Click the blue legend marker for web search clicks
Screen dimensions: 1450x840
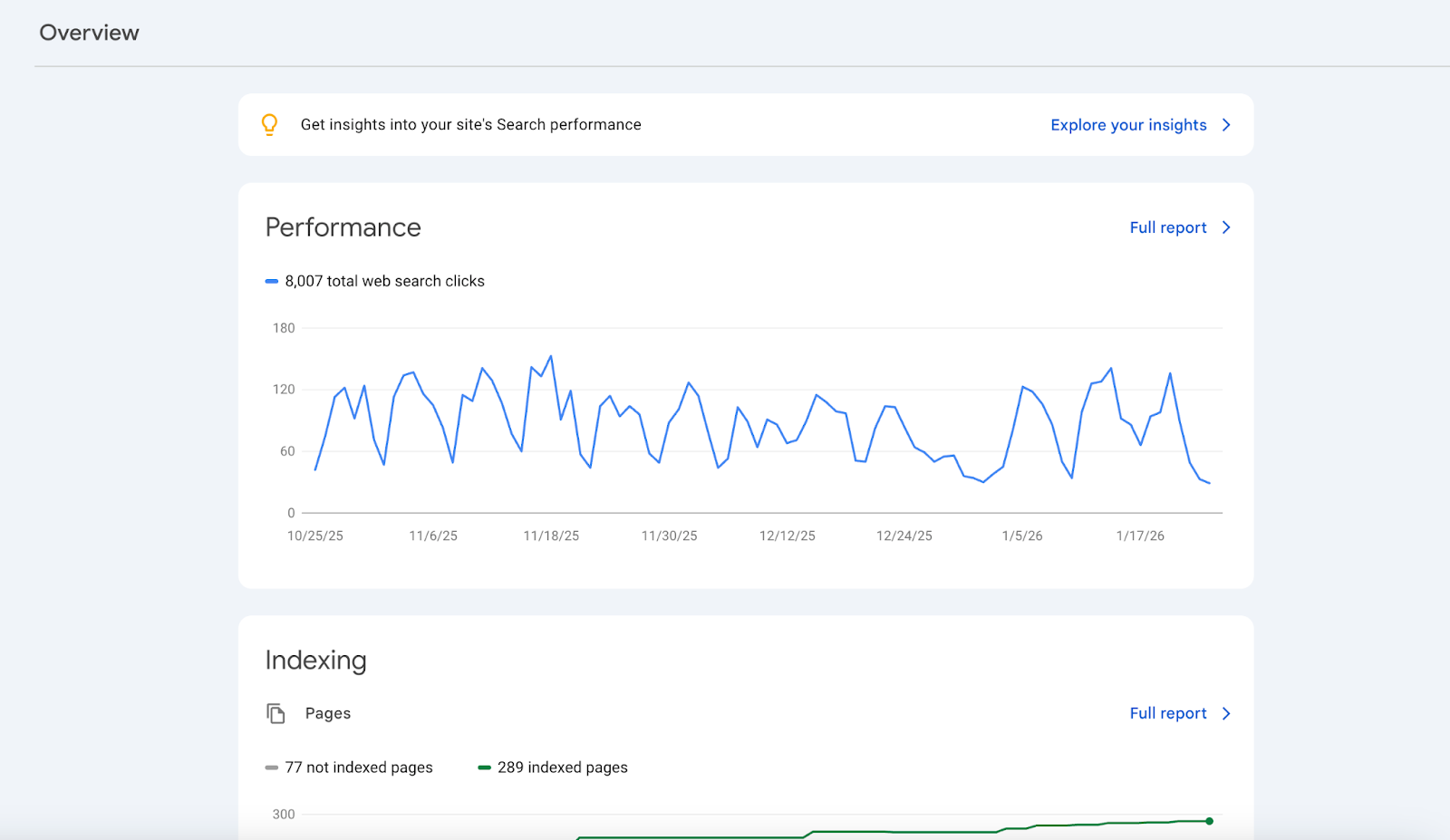pos(271,281)
